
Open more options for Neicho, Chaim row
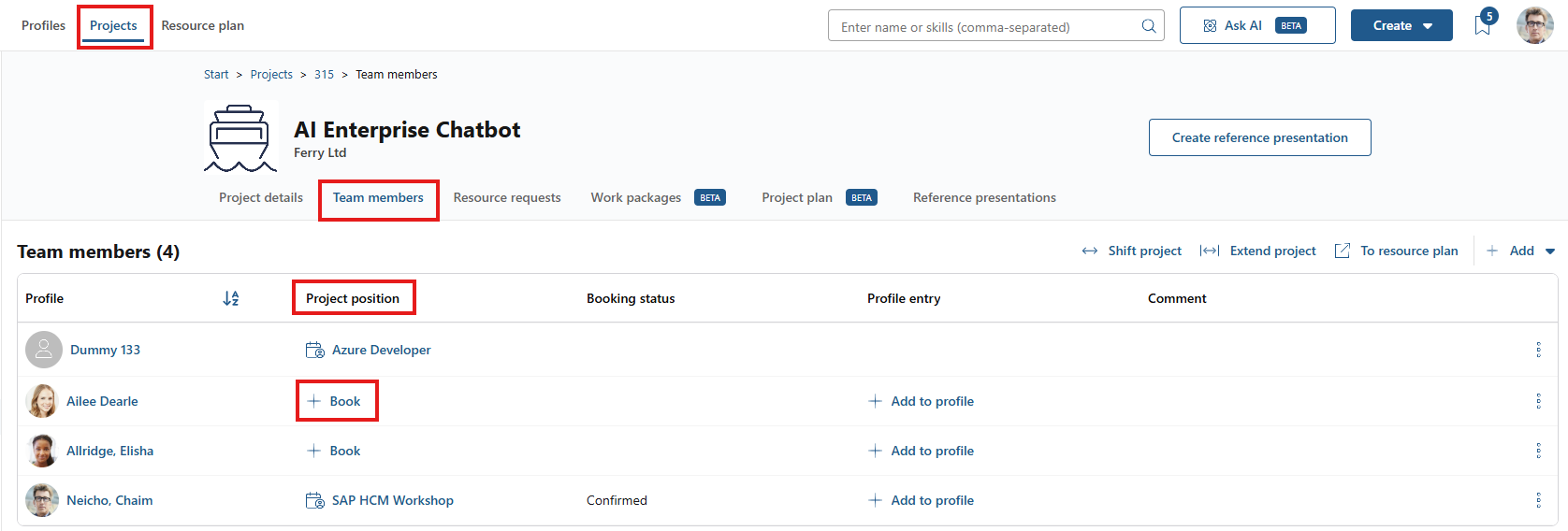coord(1538,500)
